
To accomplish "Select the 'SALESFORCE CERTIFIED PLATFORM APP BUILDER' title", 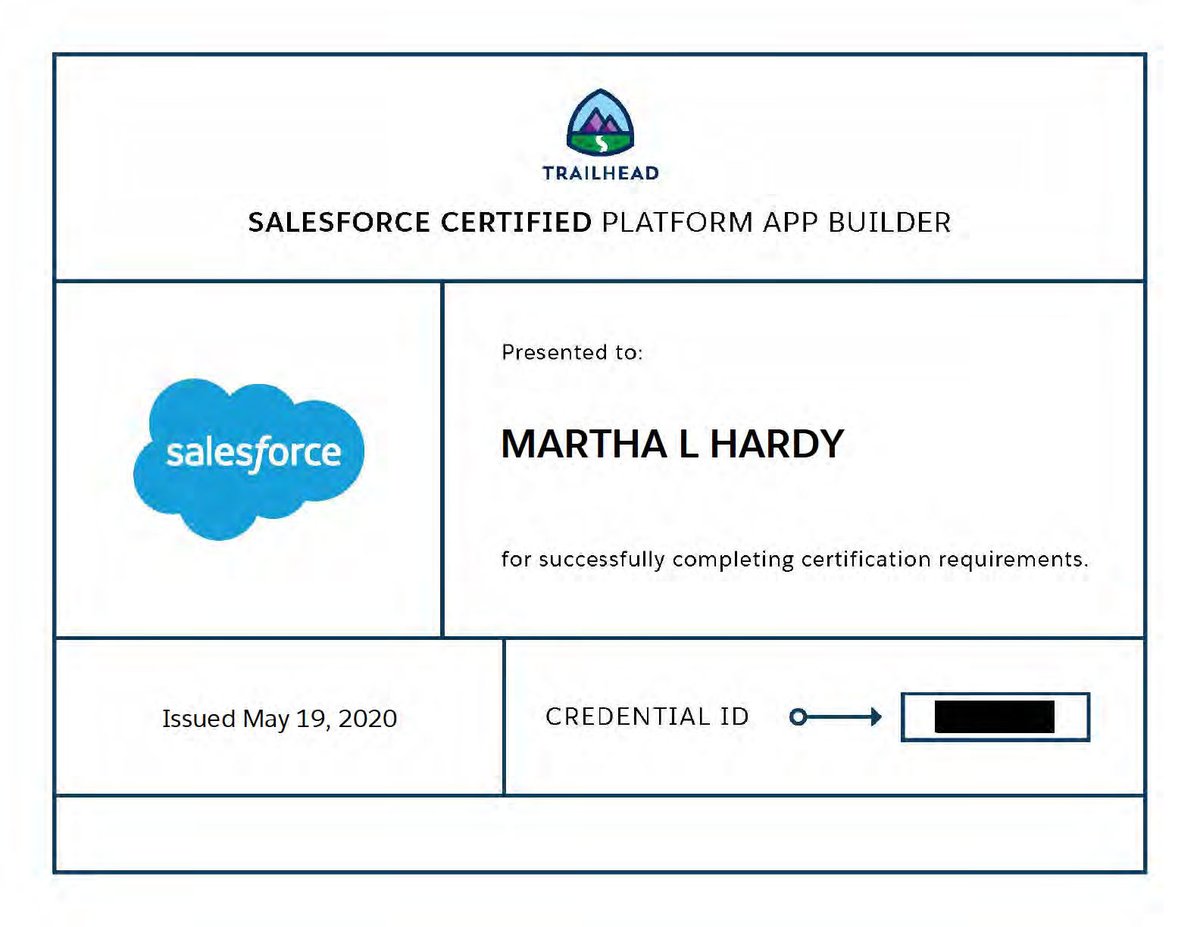I will click(x=599, y=222).
